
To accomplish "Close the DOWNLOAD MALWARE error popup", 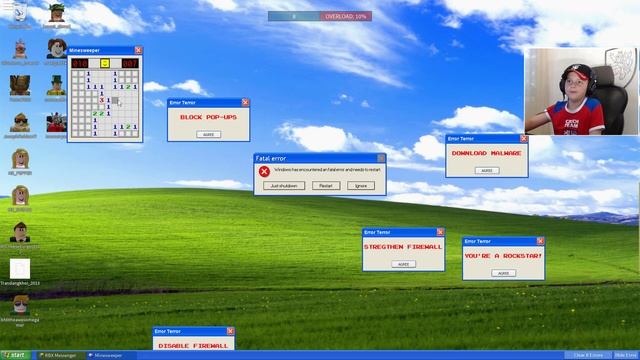I will click(524, 139).
